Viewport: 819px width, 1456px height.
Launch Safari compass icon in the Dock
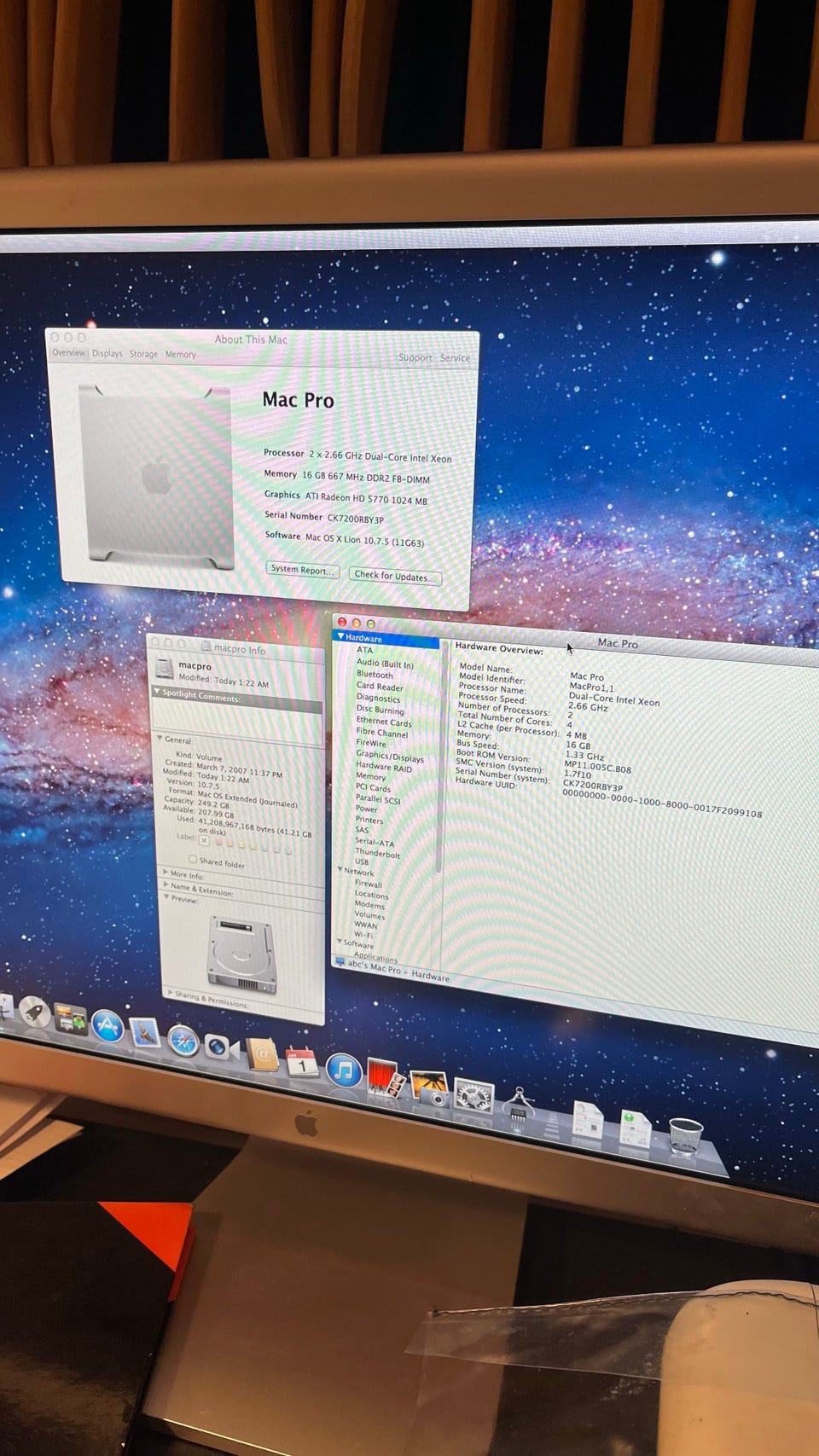point(183,1041)
